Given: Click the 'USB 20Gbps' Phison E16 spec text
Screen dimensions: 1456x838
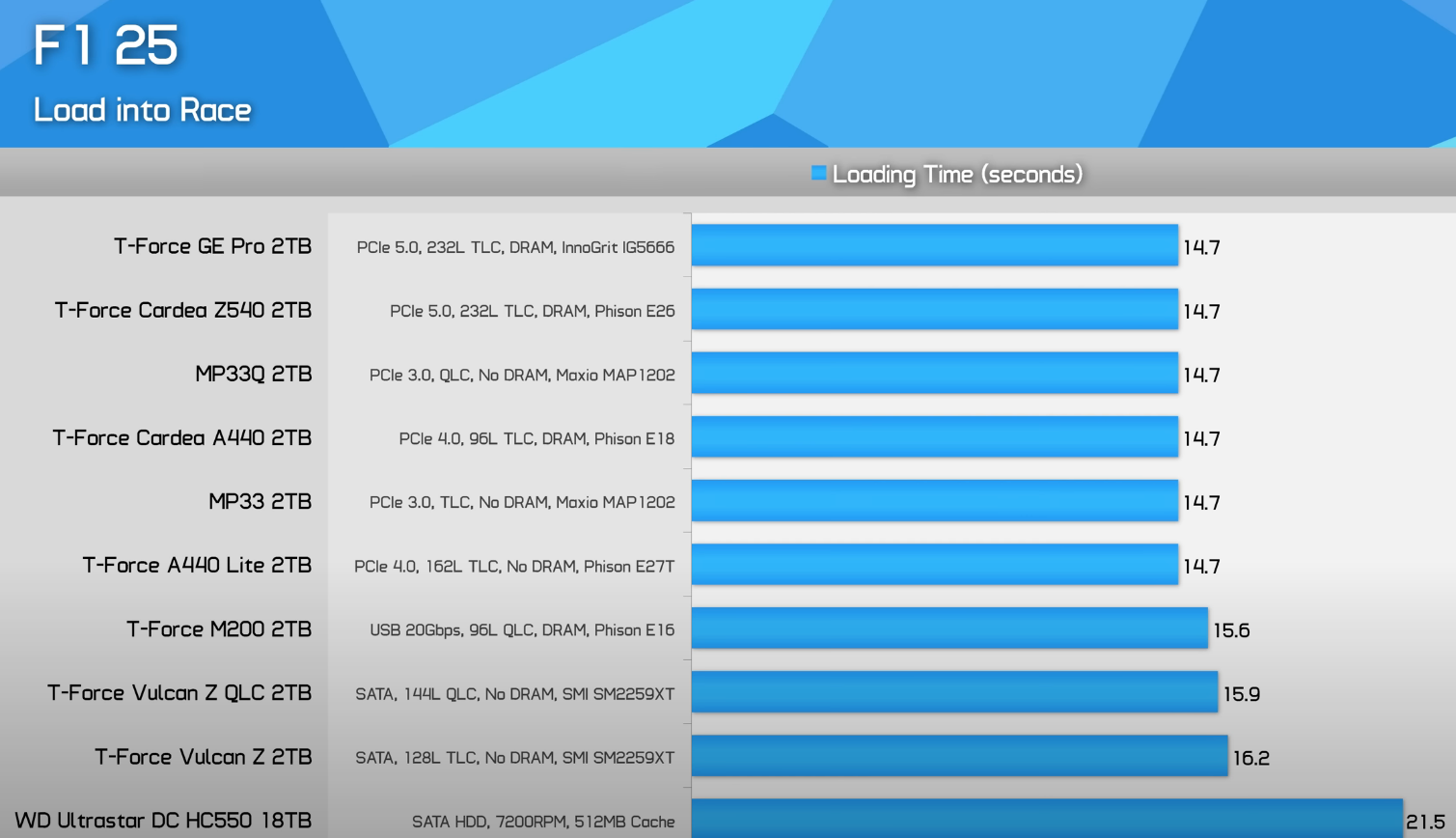Looking at the screenshot, I should [522, 629].
